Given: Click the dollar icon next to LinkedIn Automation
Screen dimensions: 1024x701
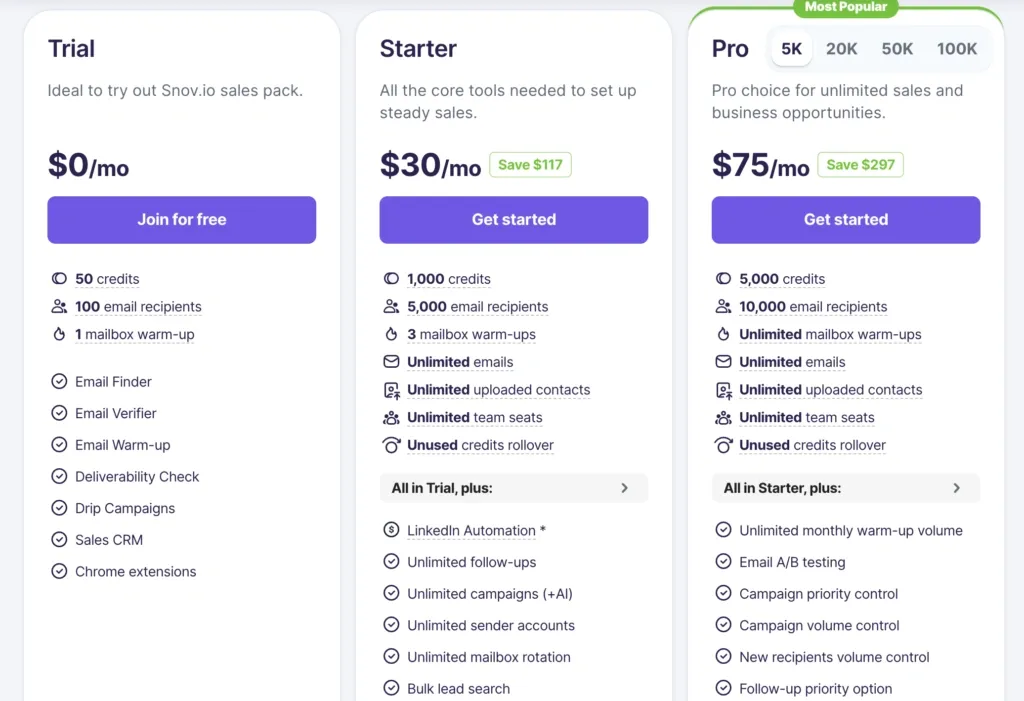Looking at the screenshot, I should 391,531.
